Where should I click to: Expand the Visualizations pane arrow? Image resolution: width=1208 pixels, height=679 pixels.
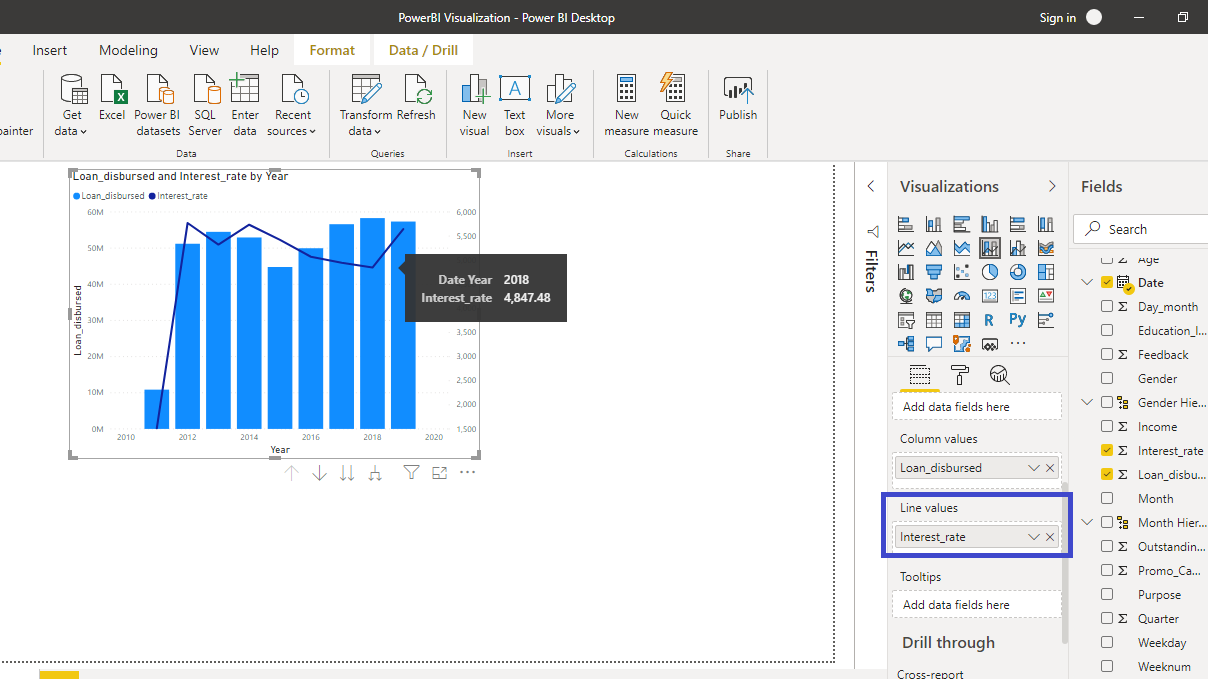tap(1052, 187)
